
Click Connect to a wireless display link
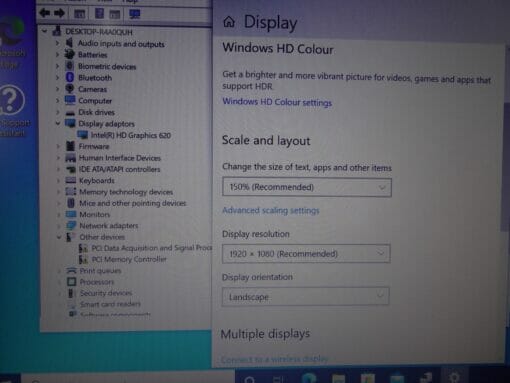(x=274, y=359)
